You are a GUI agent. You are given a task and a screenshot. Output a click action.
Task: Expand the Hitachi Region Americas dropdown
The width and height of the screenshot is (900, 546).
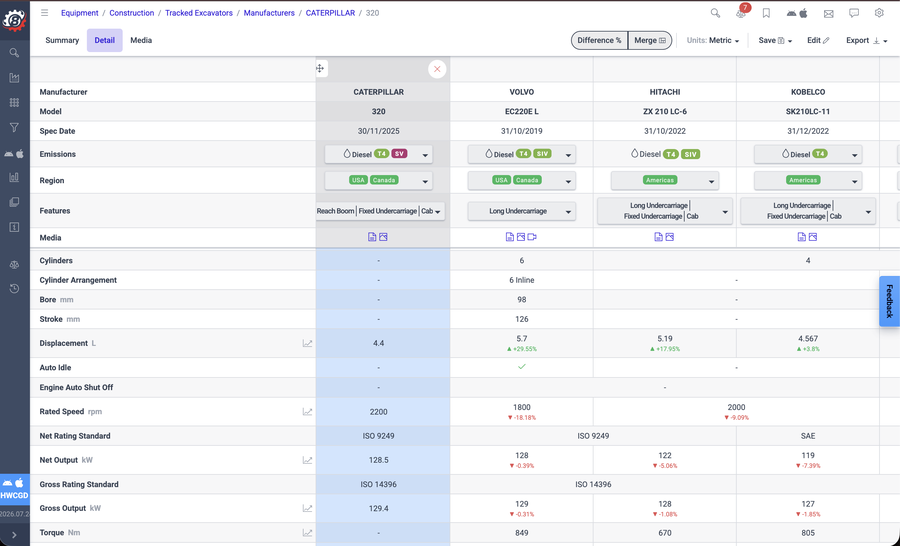(665, 180)
